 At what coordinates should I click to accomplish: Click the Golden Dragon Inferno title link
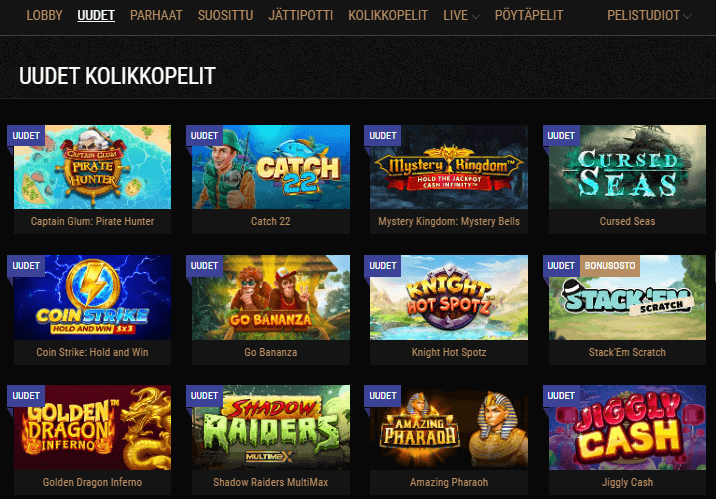tap(92, 482)
